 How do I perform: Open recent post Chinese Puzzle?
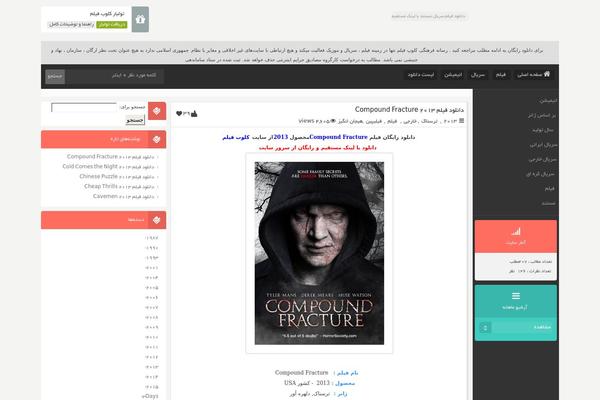coord(117,176)
